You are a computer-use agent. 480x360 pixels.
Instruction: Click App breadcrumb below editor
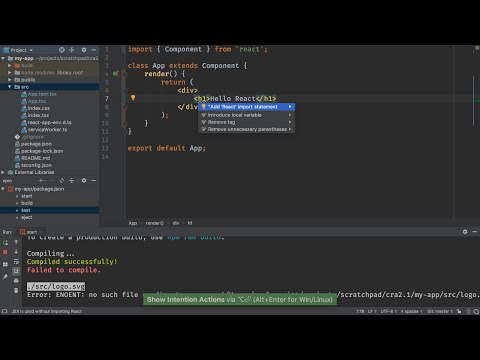pos(133,223)
